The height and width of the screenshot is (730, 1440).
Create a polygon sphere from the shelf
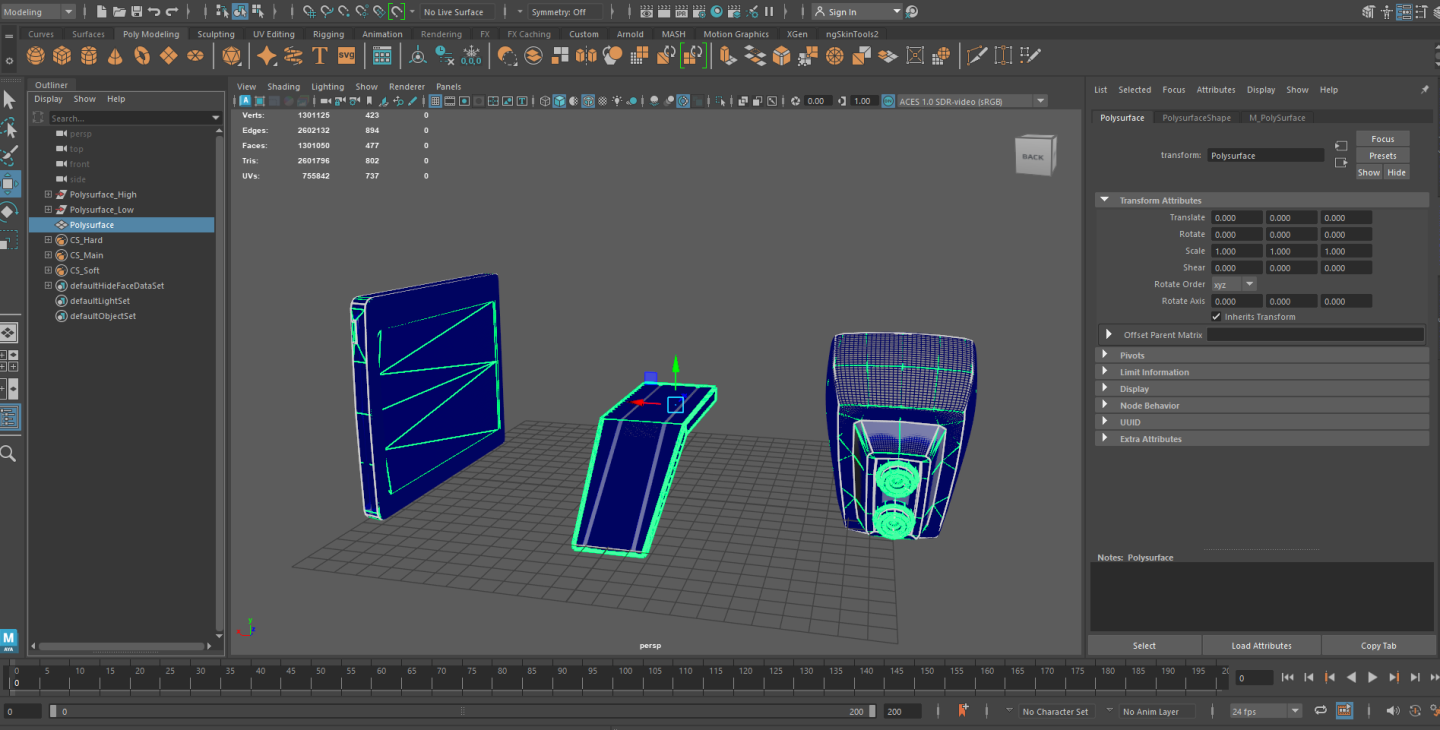point(36,55)
